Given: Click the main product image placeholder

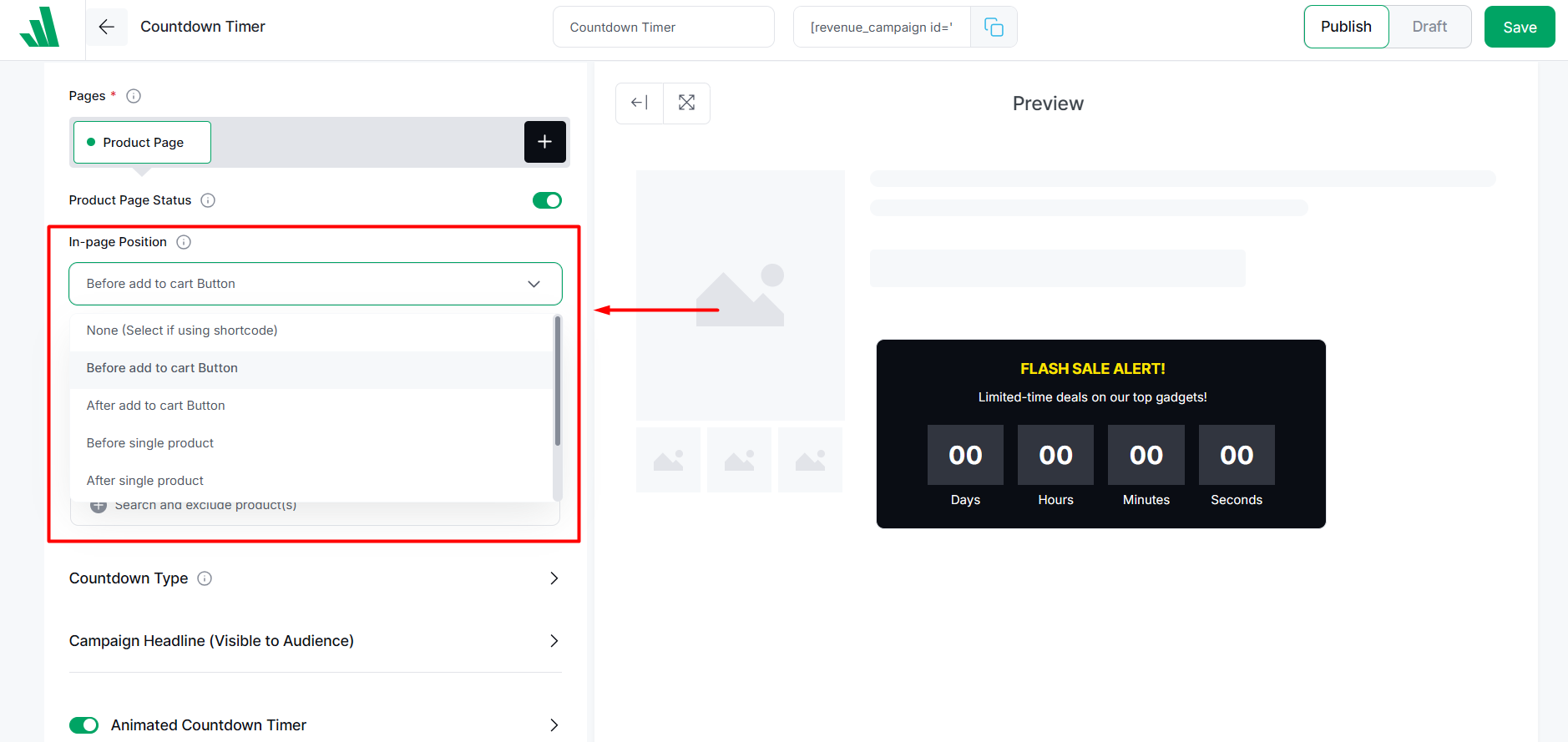Looking at the screenshot, I should [x=741, y=295].
